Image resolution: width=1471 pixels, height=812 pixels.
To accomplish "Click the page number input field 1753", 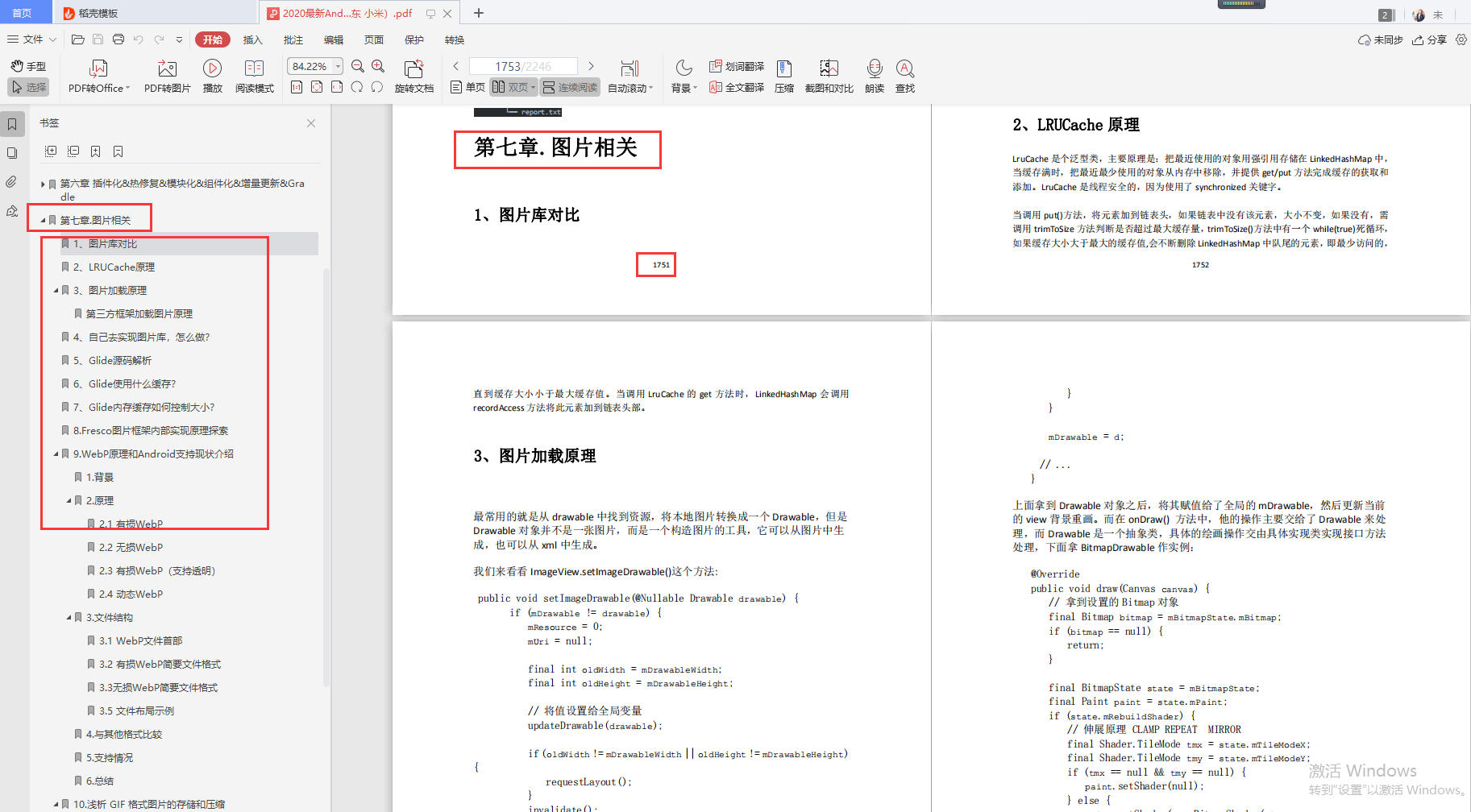I will click(523, 66).
